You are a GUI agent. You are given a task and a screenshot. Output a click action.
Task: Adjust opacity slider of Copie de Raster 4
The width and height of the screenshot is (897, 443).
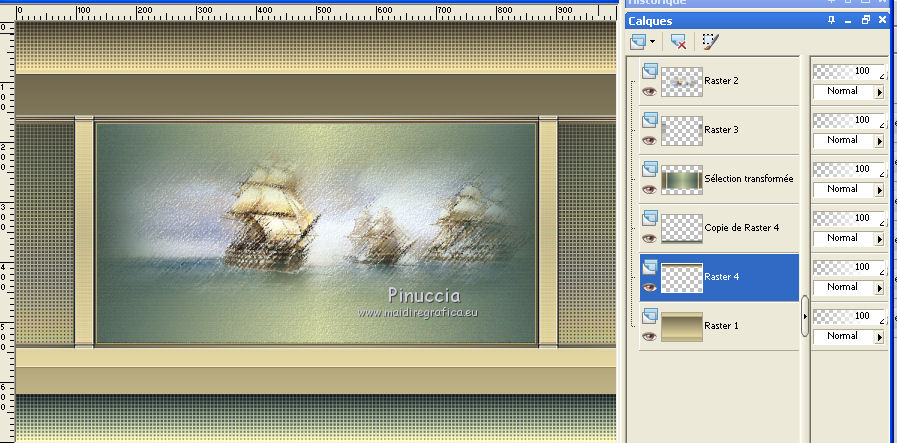click(x=849, y=218)
